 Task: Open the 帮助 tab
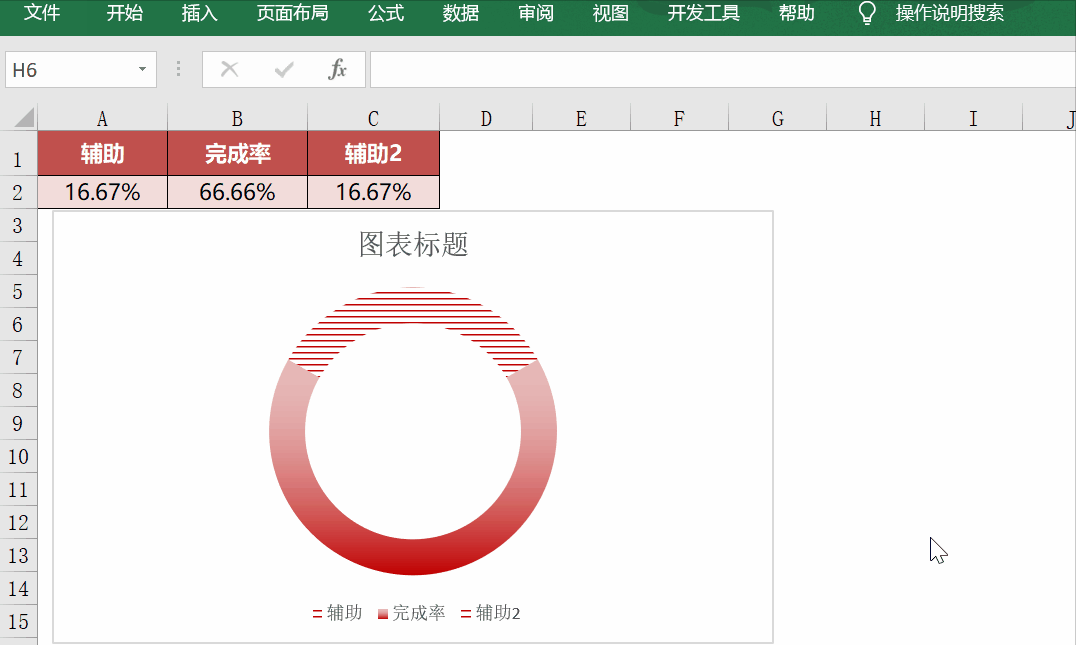click(797, 13)
